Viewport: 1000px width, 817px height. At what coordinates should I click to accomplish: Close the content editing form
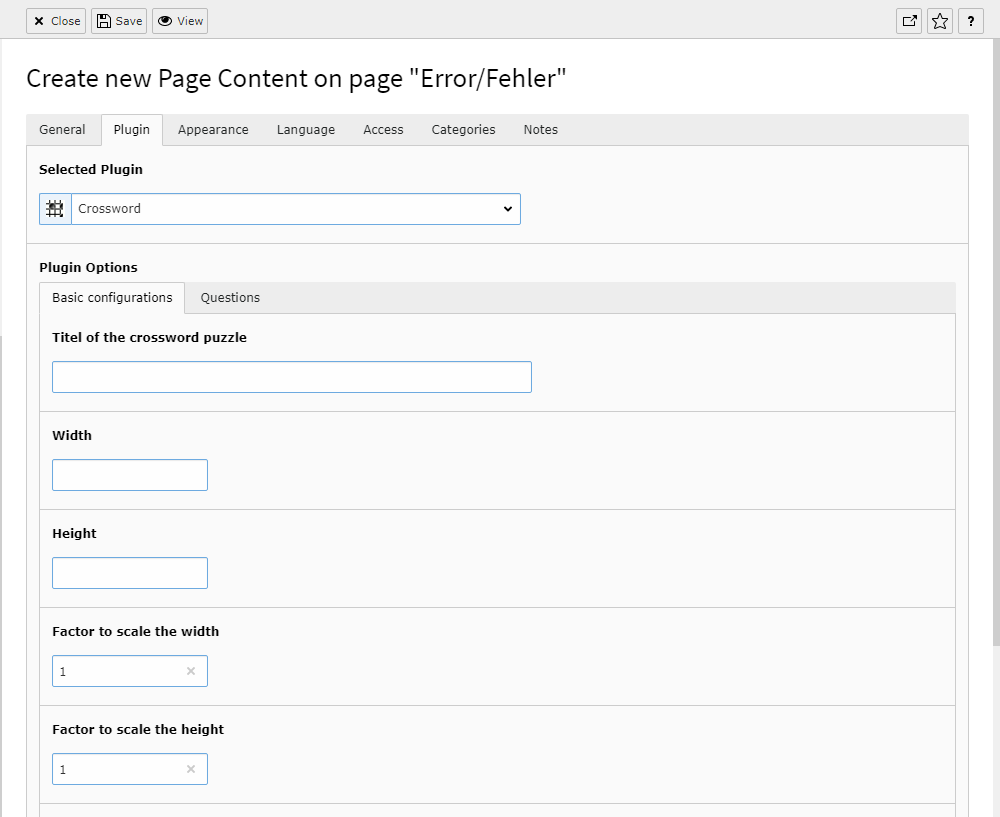pos(56,21)
